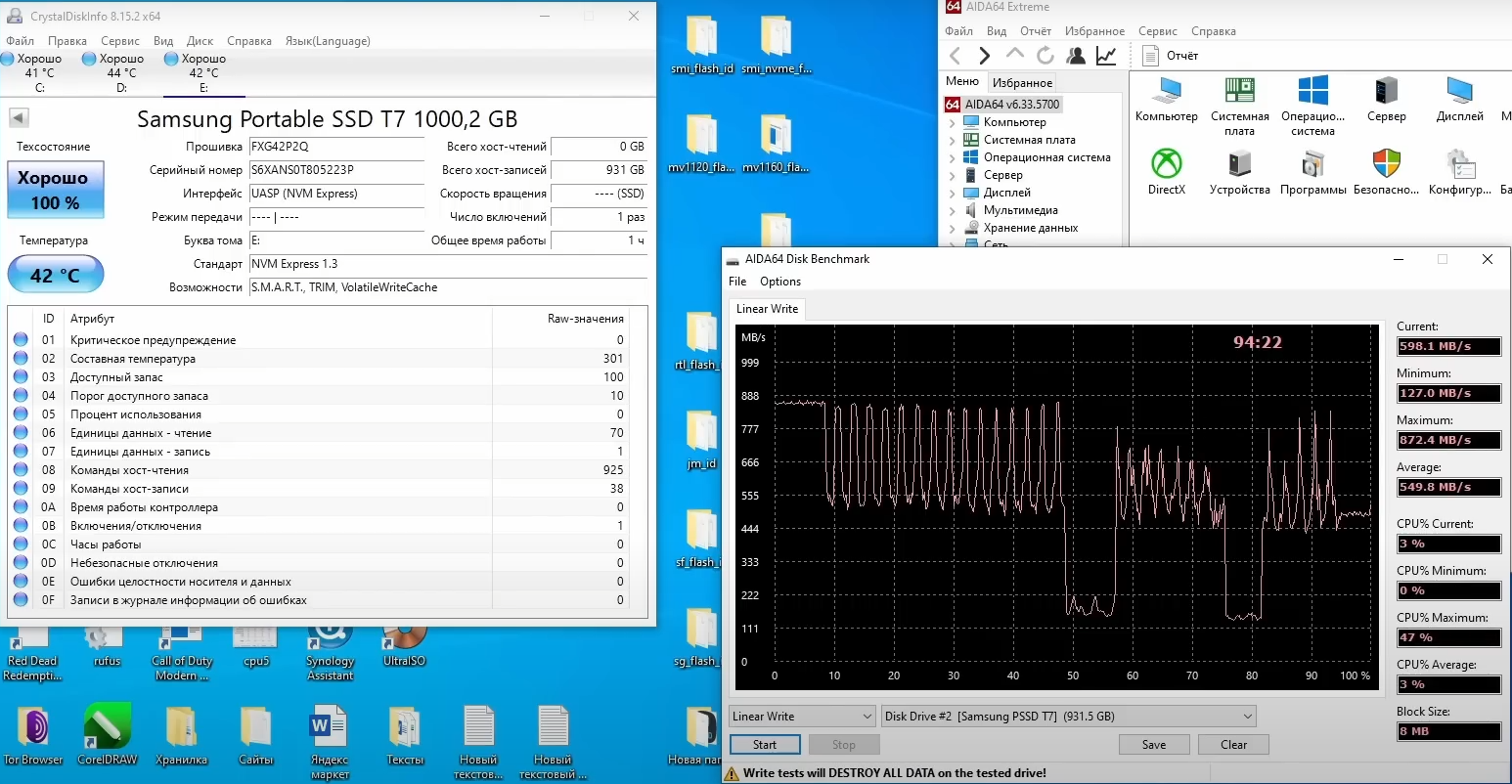Expand Хранение данных node in AIDA64 tree
The image size is (1512, 784).
952,228
